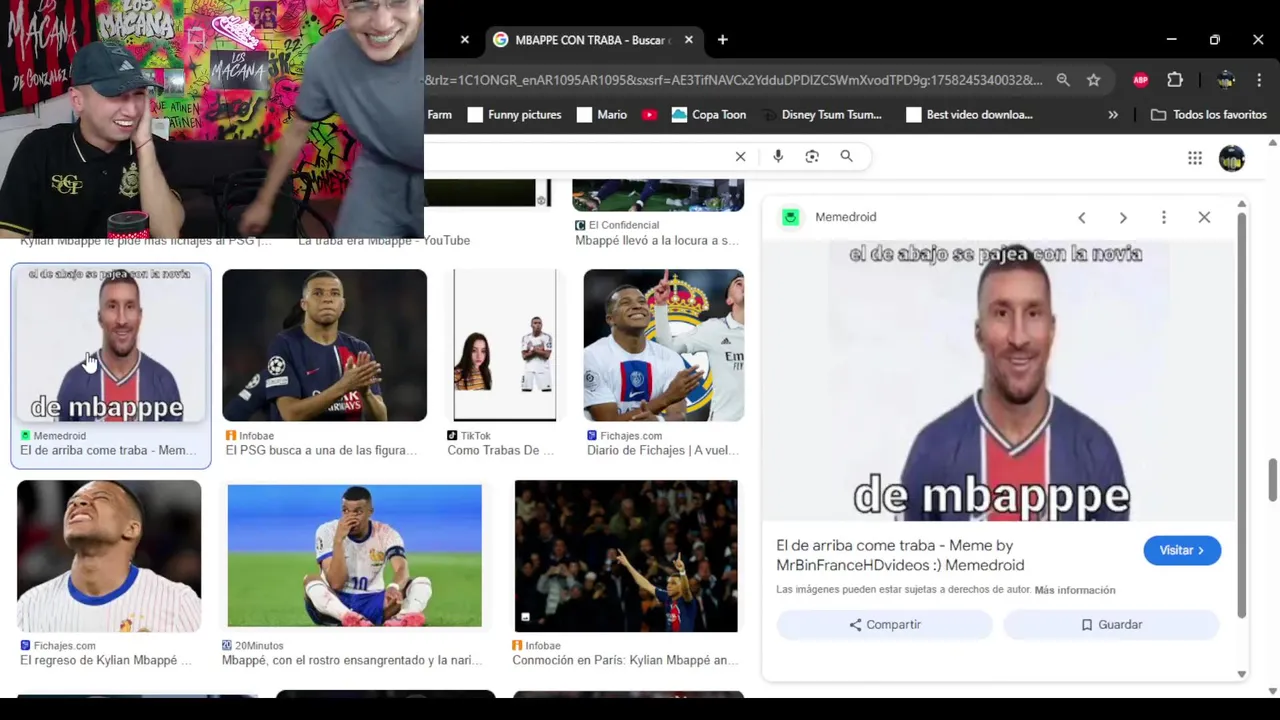Select the Memedroid meme thumbnail result
The width and height of the screenshot is (1280, 720).
point(110,345)
